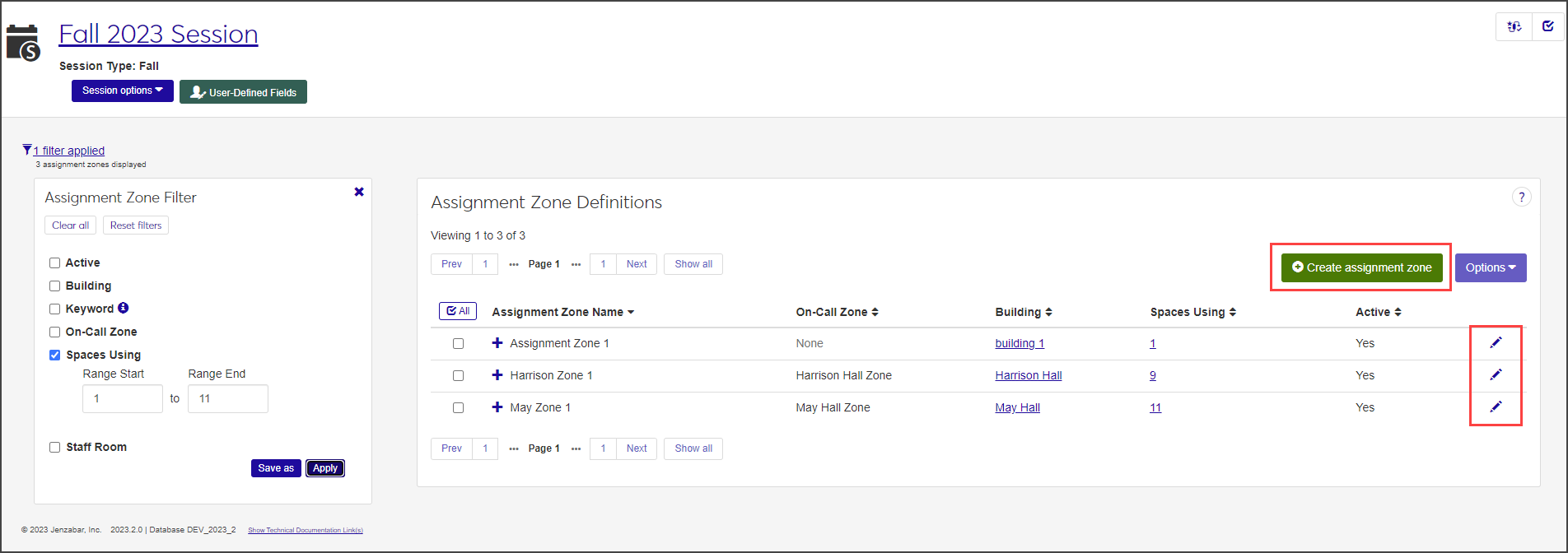Click the checkmark icon in top-right corner
This screenshot has height=553, width=1568.
click(1547, 26)
